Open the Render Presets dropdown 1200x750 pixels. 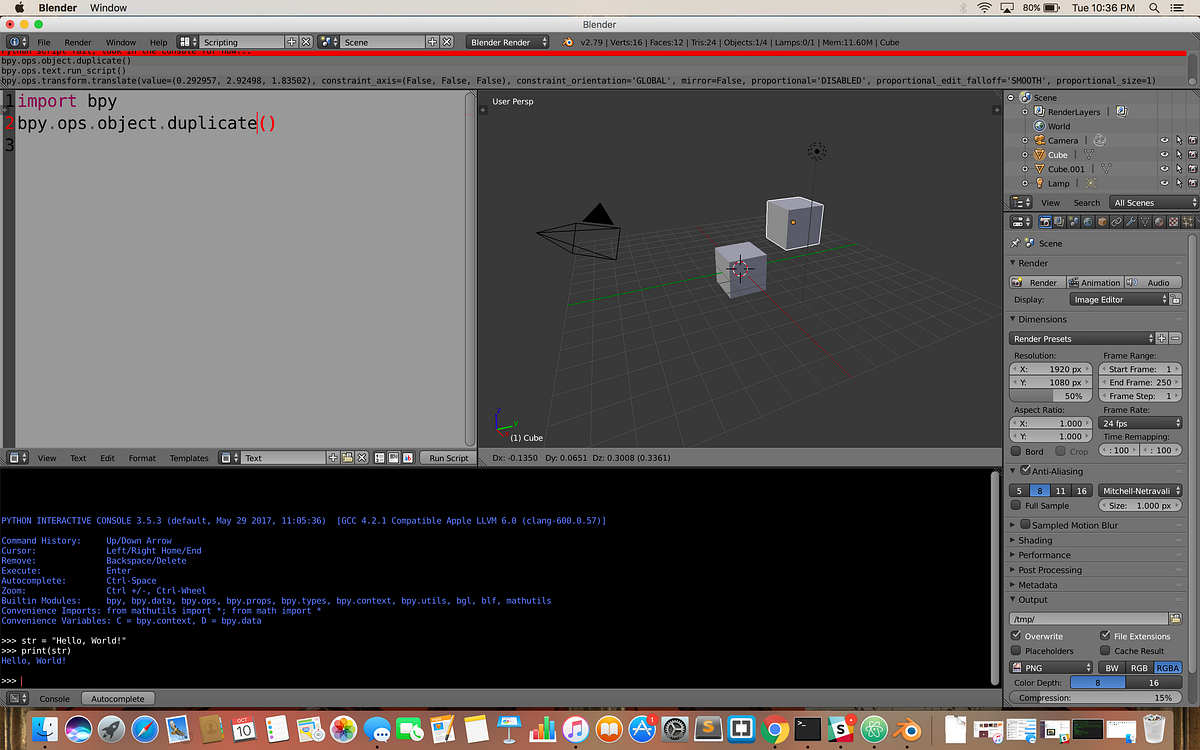1079,338
